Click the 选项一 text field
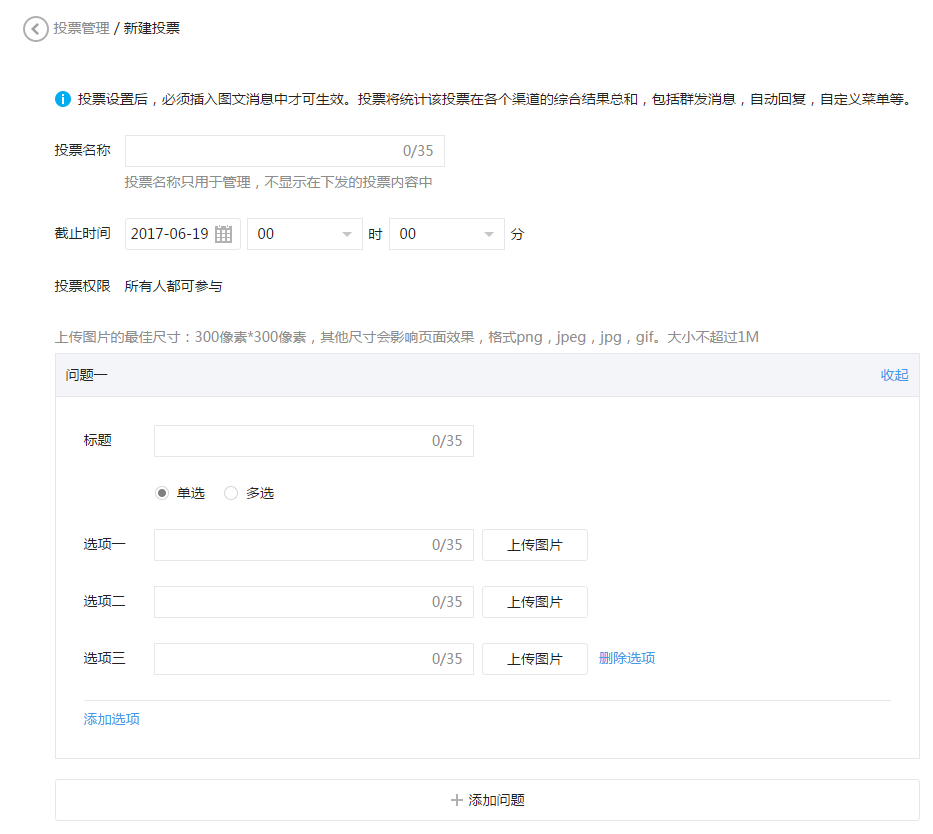Screen dimensions: 933x834 291,545
